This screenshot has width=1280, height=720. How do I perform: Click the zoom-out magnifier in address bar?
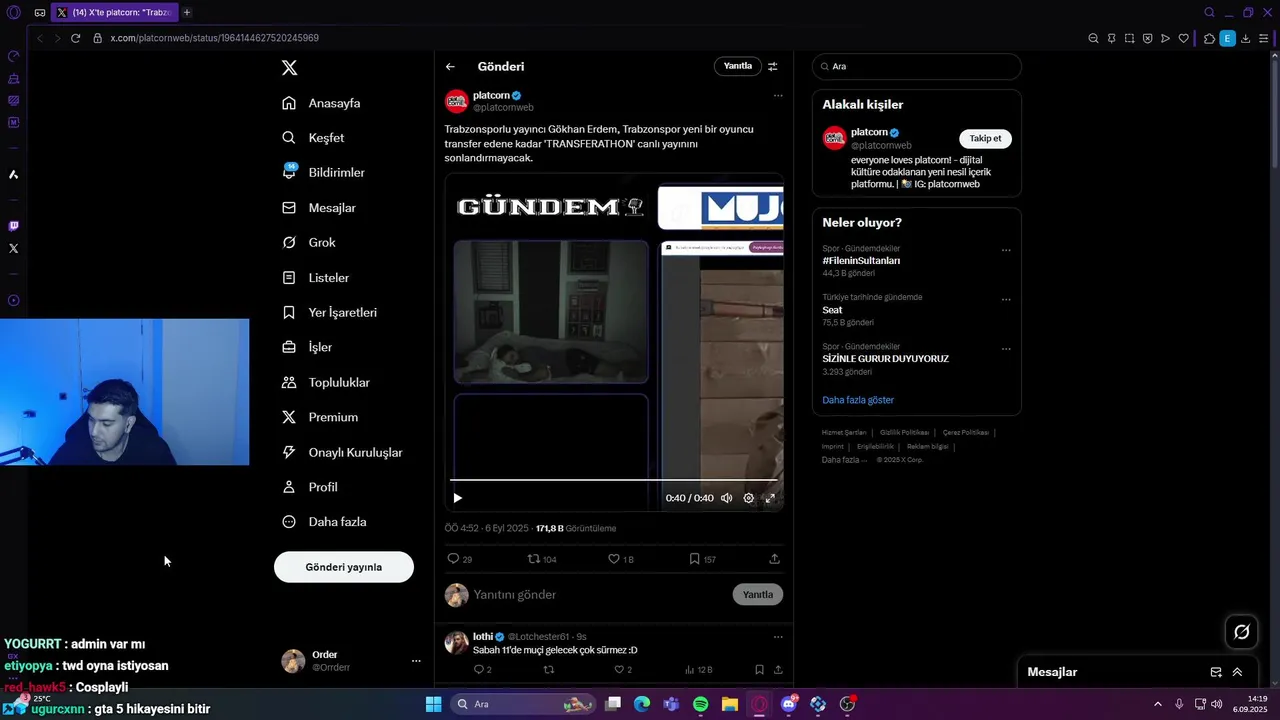point(1093,38)
